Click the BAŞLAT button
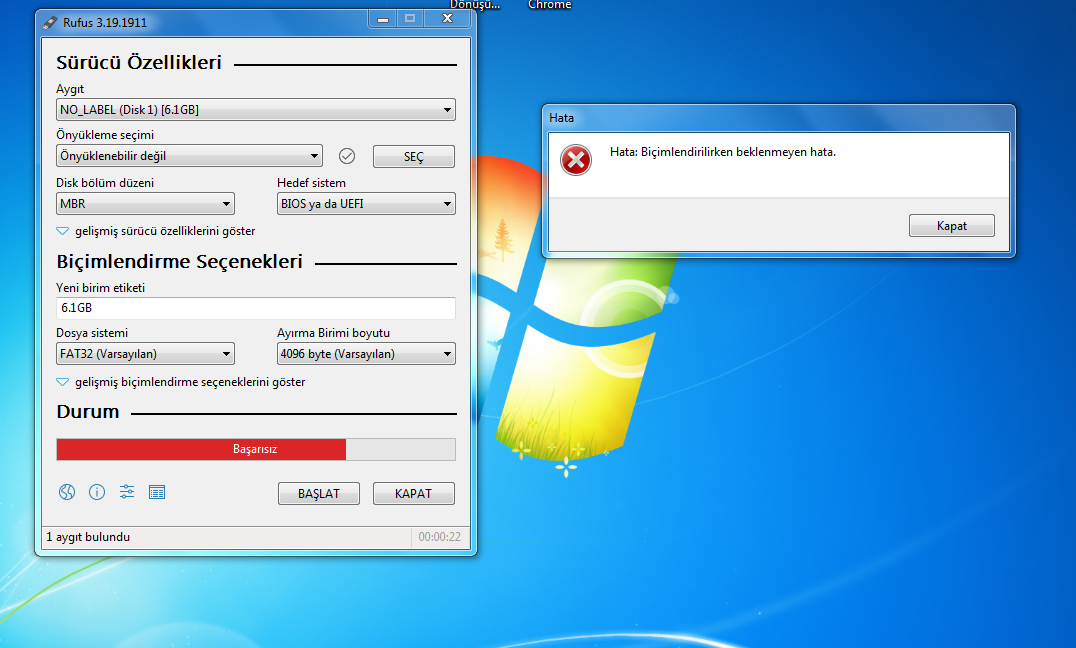1076x648 pixels. 318,494
